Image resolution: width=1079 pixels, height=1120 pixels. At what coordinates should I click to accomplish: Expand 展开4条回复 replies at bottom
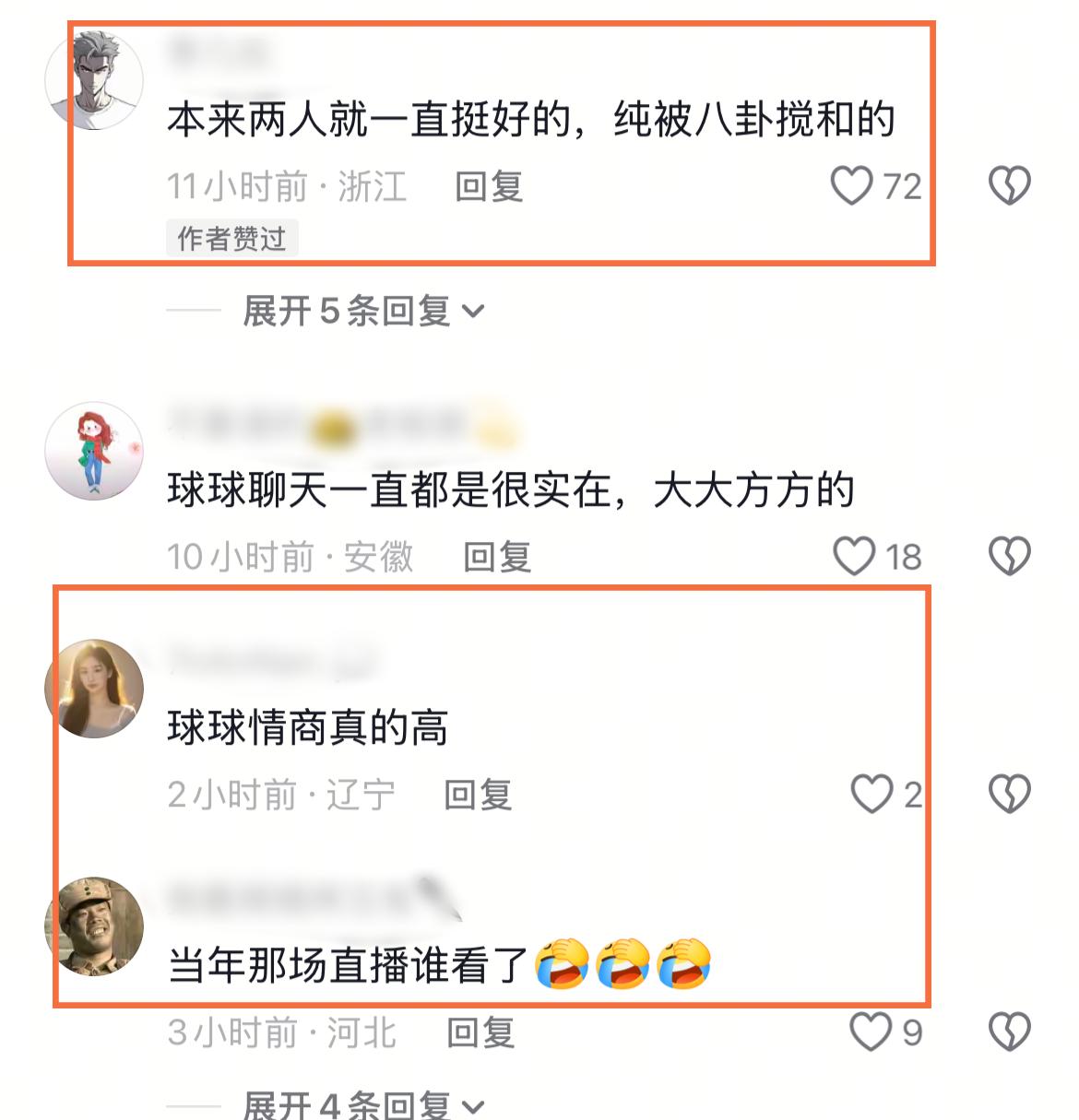(x=363, y=1104)
